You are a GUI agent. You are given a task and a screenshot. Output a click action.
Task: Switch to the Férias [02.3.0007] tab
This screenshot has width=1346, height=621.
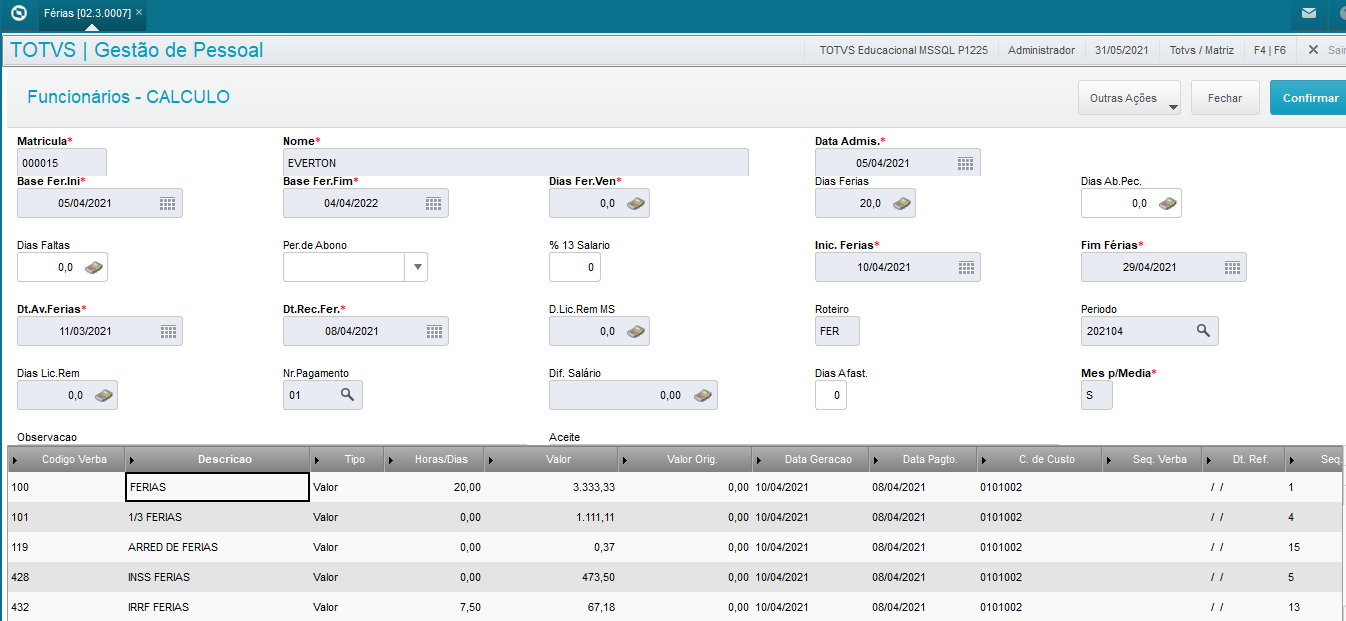(x=87, y=13)
